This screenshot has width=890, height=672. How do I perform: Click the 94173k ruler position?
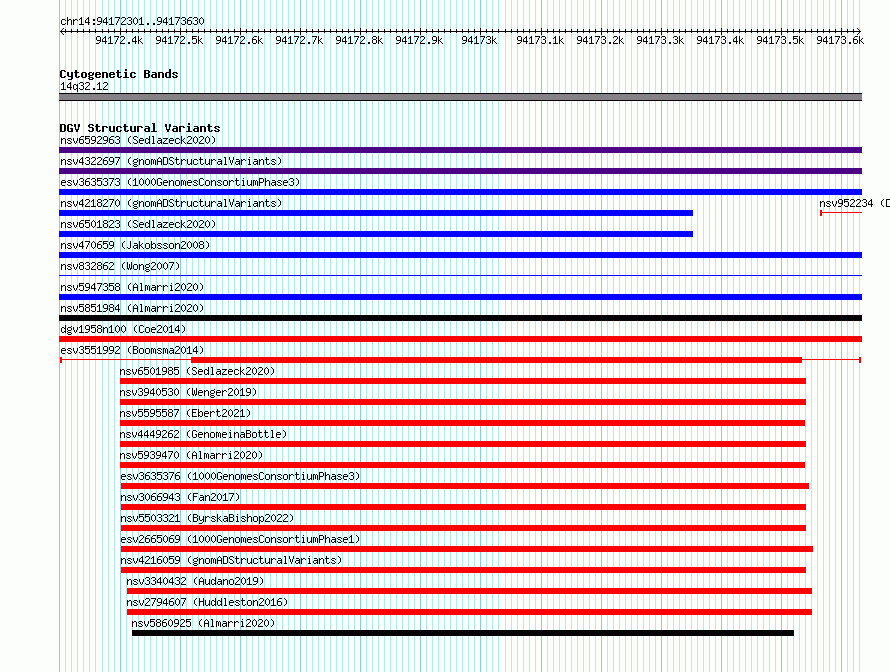tap(479, 40)
